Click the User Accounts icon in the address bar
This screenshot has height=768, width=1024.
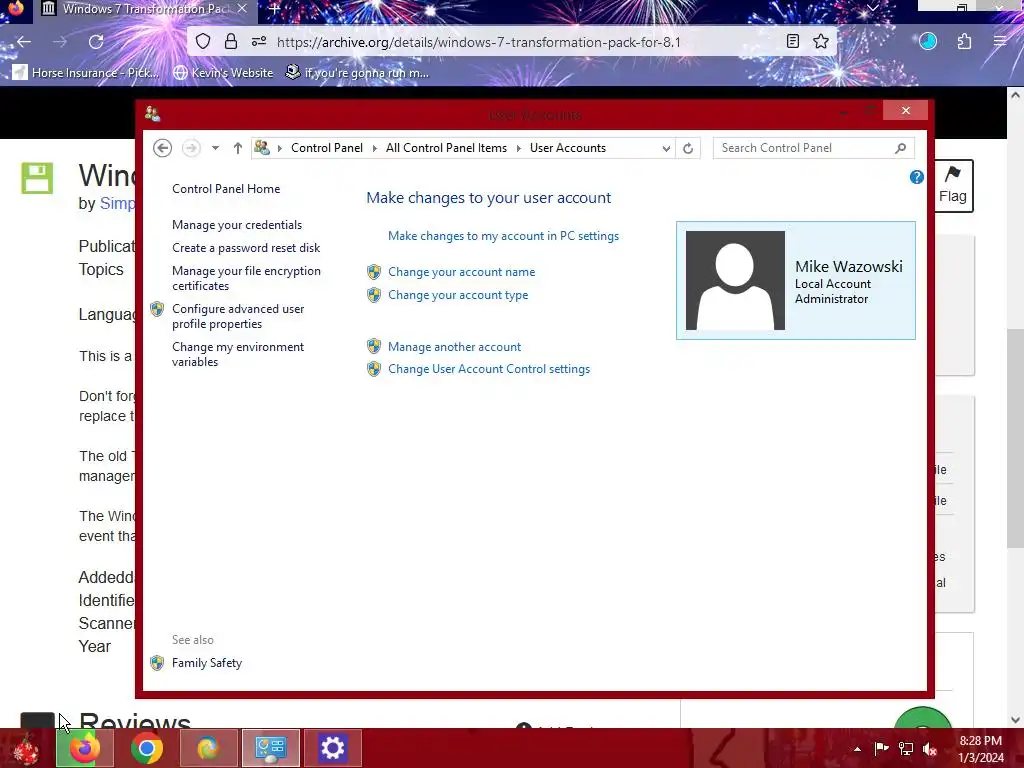click(262, 148)
